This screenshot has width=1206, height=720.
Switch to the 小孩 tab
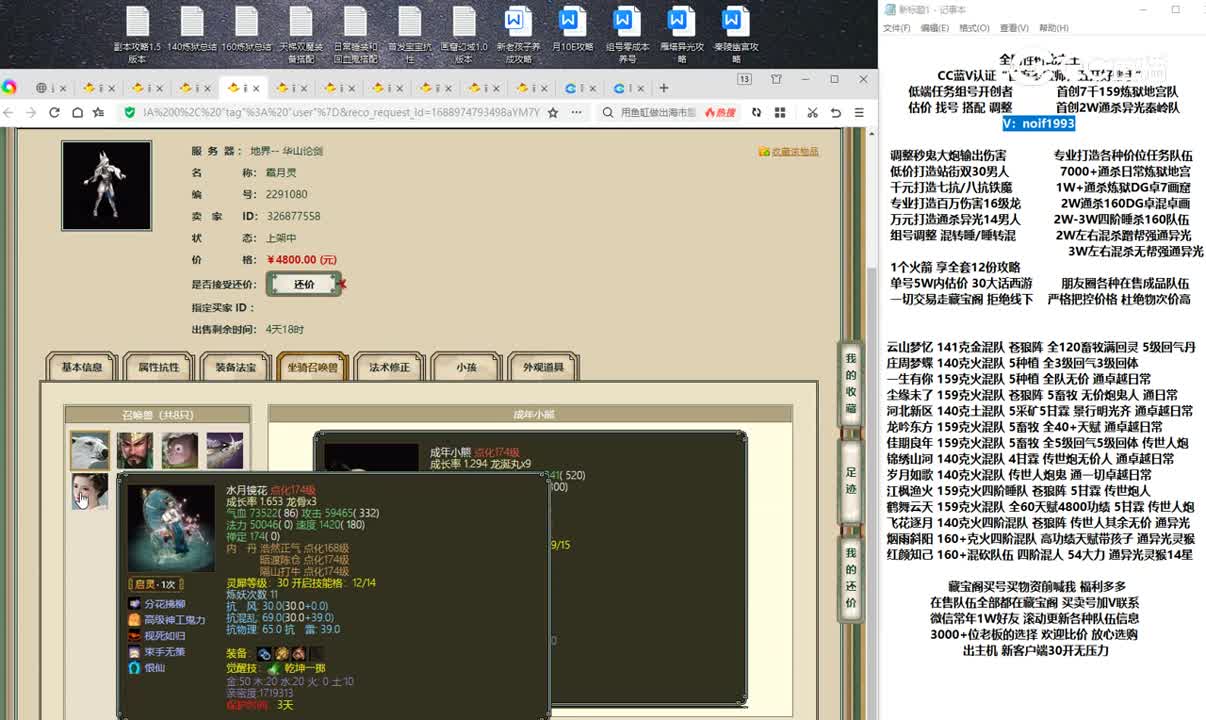point(466,367)
